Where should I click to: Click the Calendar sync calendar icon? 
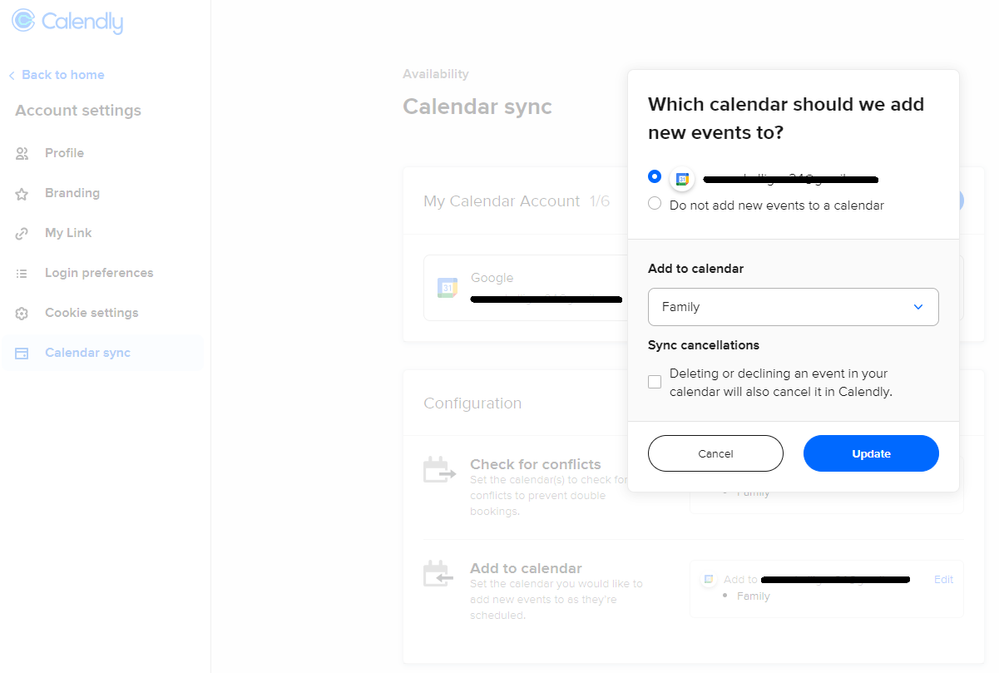(x=22, y=354)
